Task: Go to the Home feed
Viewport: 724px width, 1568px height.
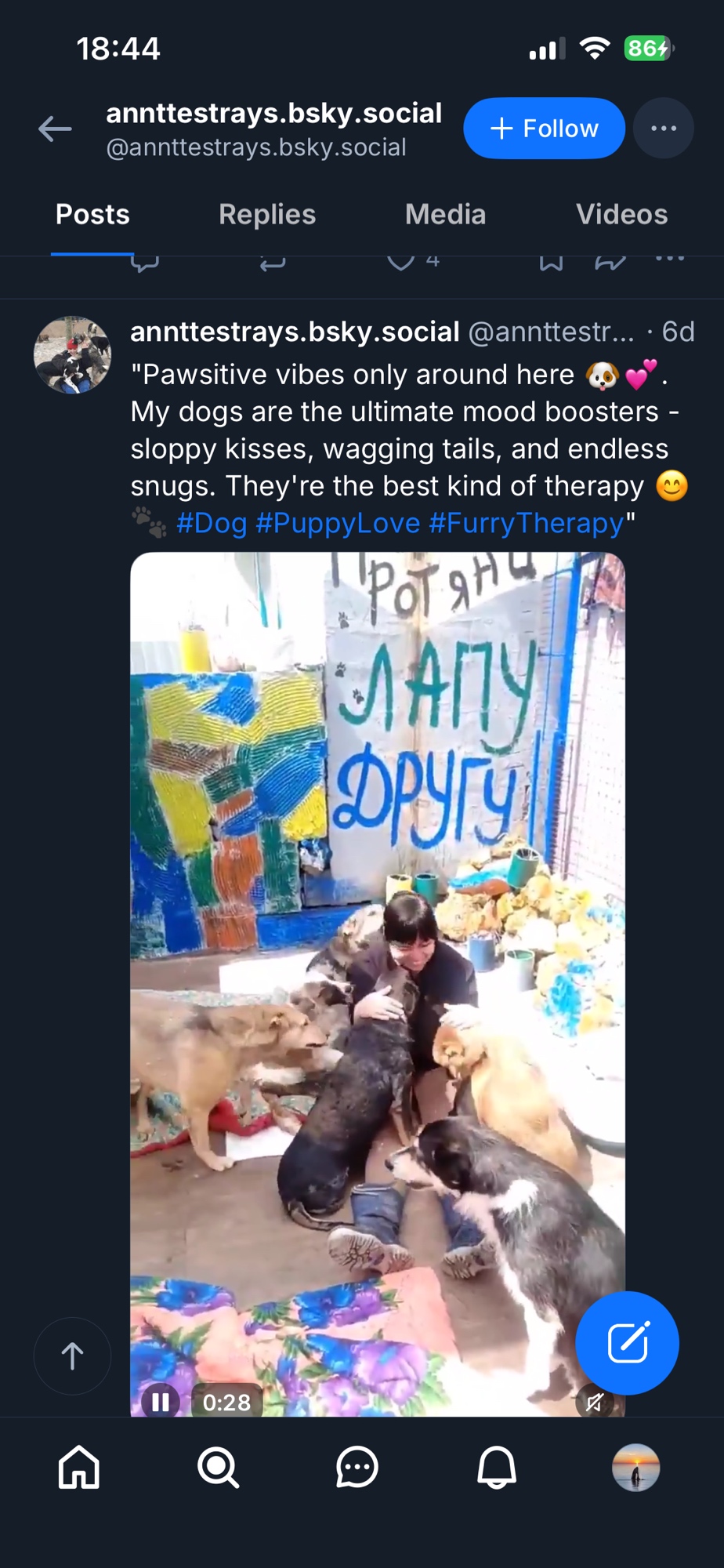Action: pos(79,1467)
